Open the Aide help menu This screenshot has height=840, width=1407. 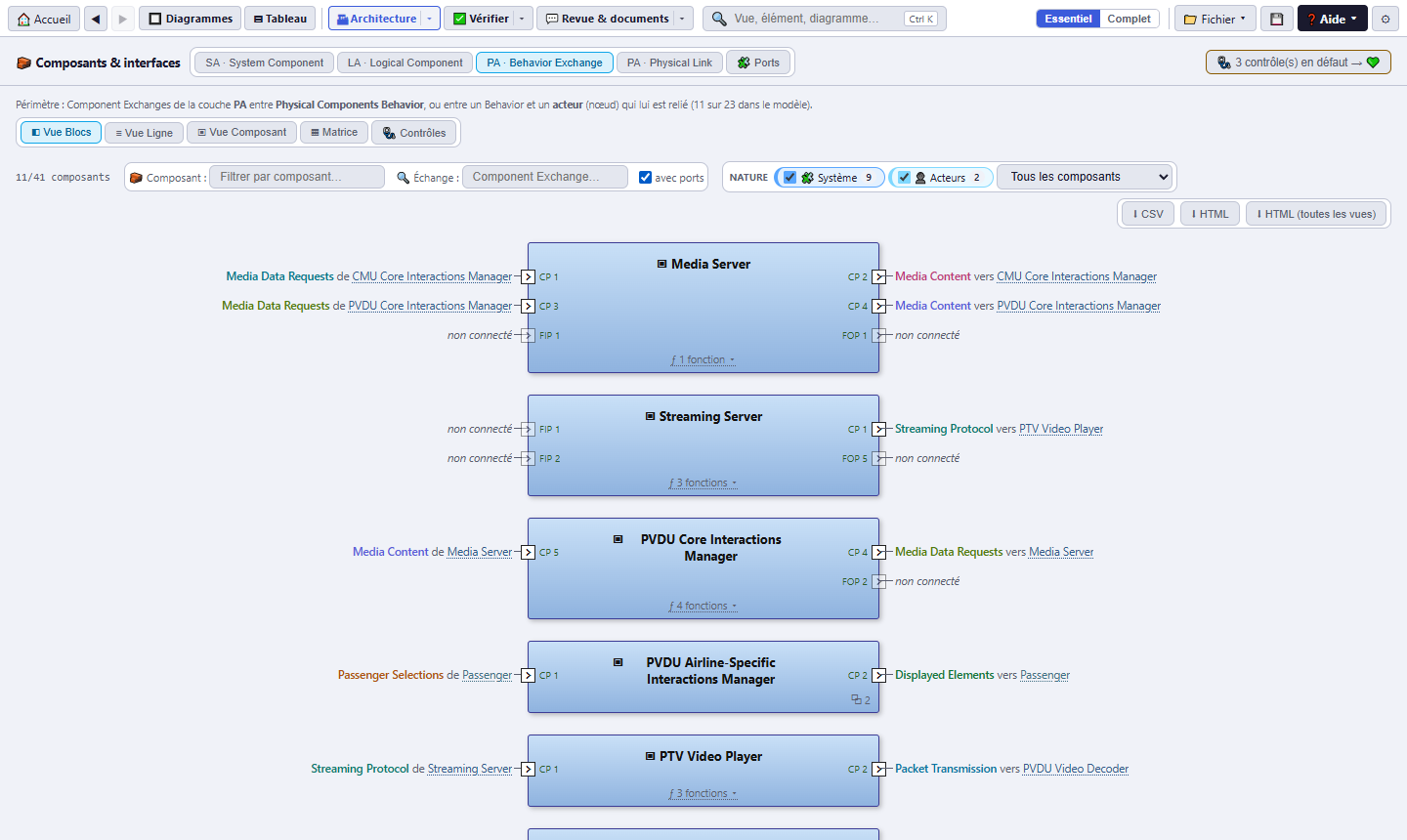point(1332,19)
